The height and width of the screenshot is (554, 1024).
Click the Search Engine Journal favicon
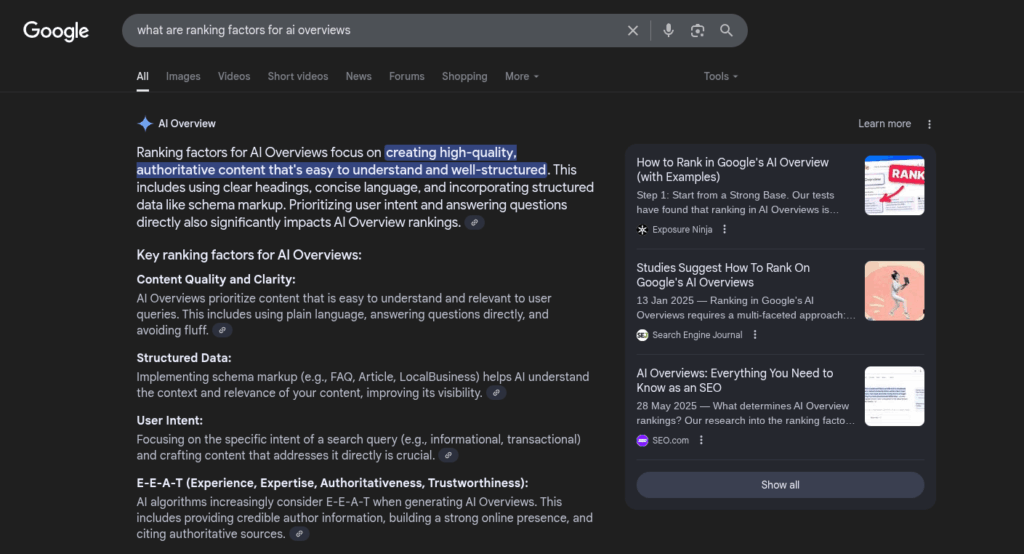[x=643, y=335]
